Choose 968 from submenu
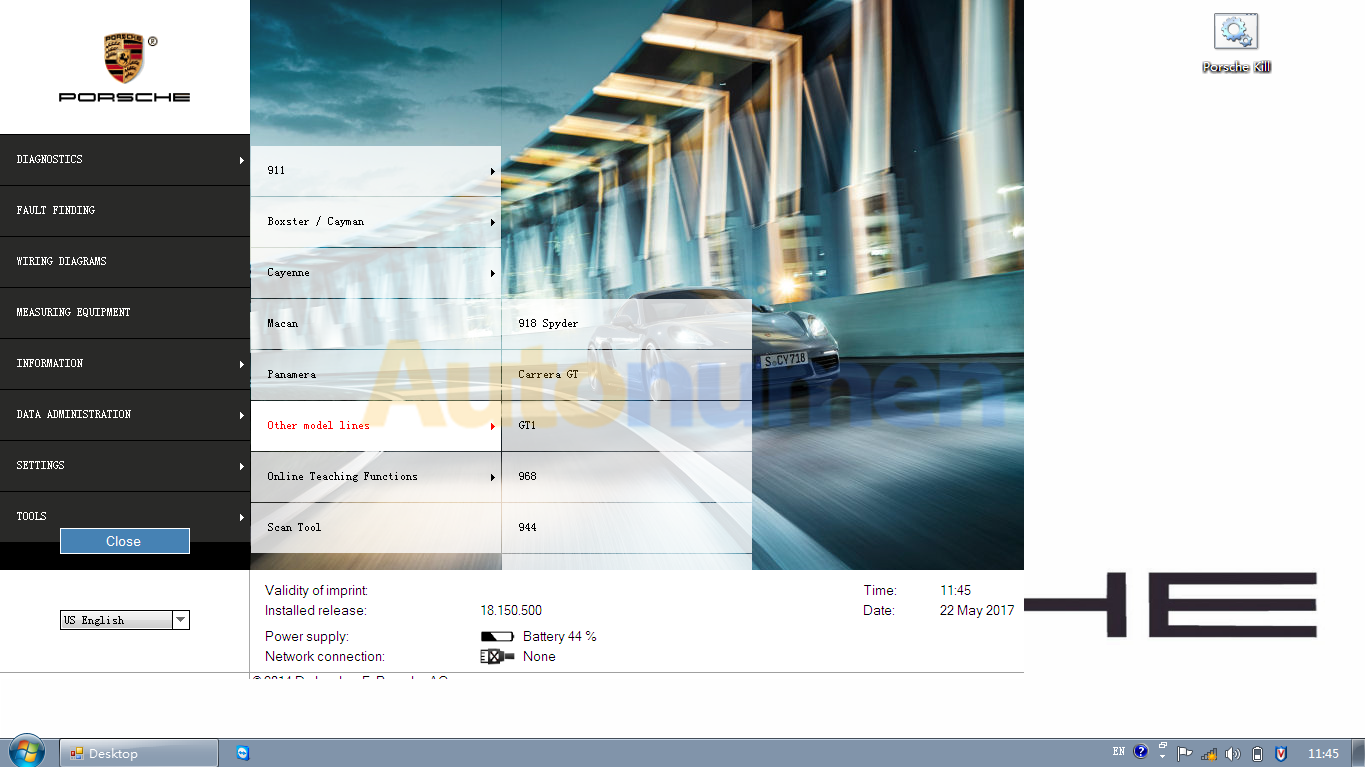1365x767 pixels. click(x=627, y=477)
